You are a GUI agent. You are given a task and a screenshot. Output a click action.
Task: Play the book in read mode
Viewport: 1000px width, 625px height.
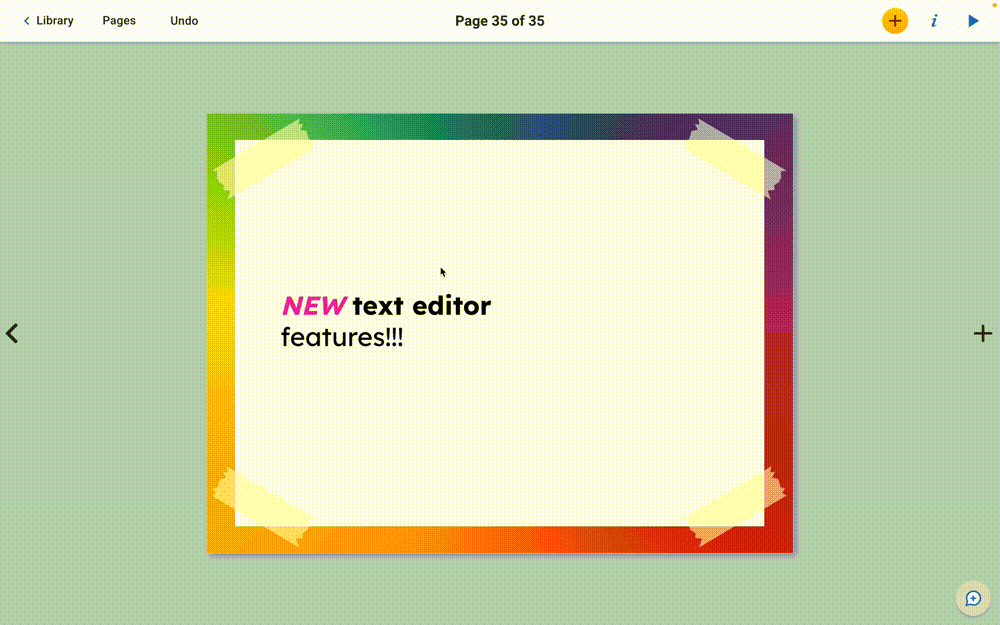coord(973,20)
